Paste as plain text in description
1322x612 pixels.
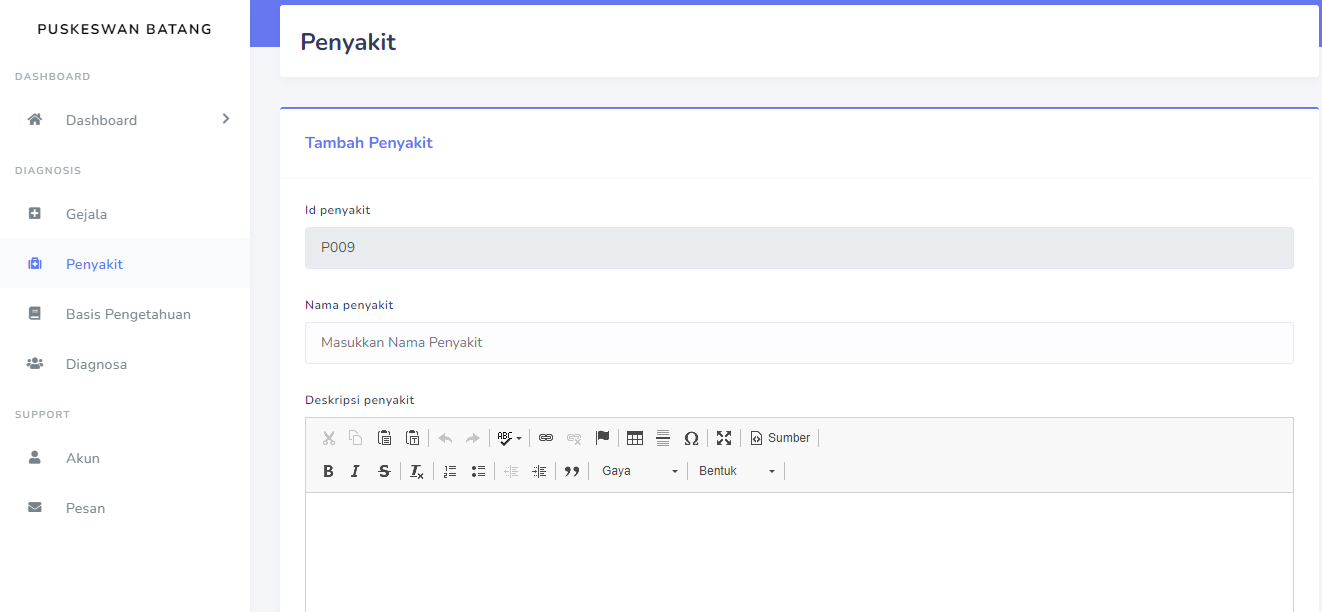[x=412, y=437]
